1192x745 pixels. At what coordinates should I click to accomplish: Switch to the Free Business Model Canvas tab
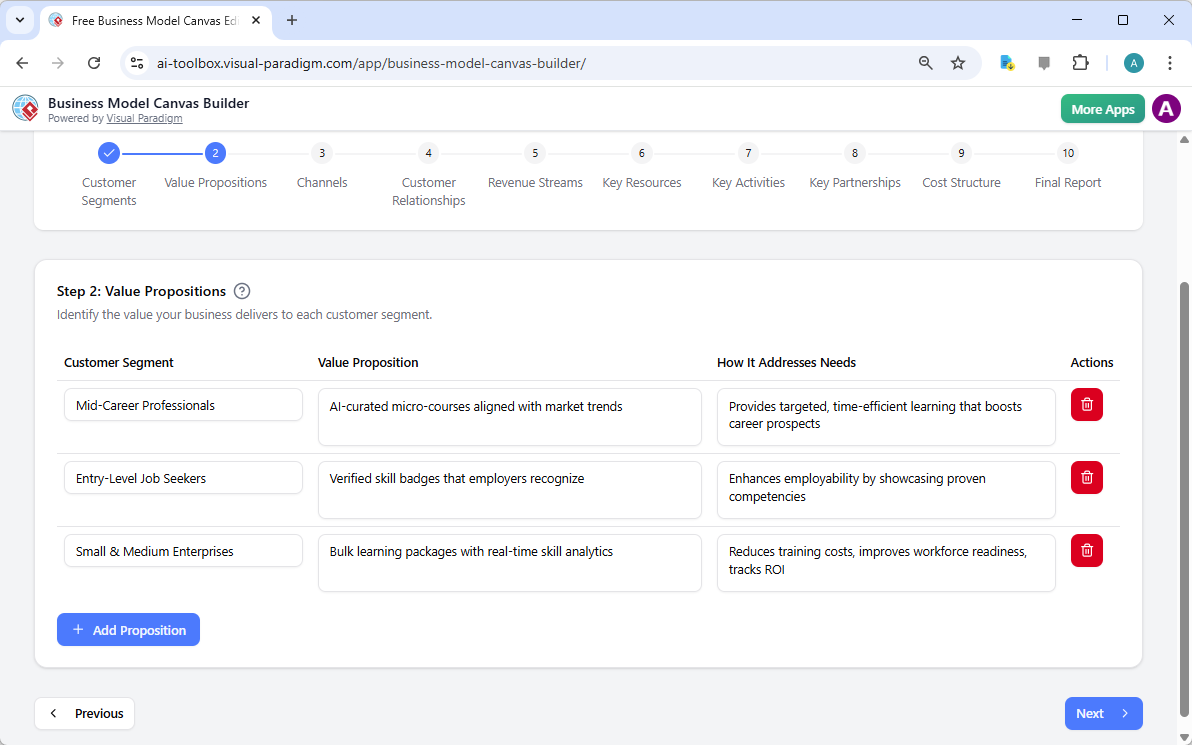click(x=150, y=20)
